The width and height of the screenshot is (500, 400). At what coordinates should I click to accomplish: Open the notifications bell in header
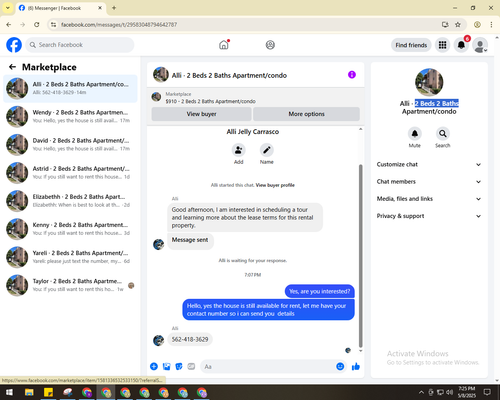coord(461,45)
